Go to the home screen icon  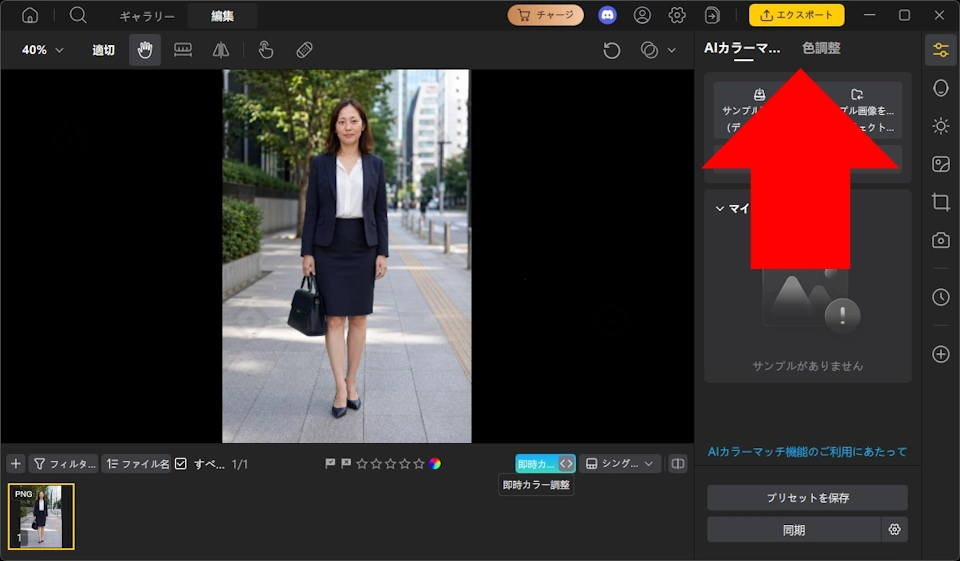[29, 15]
